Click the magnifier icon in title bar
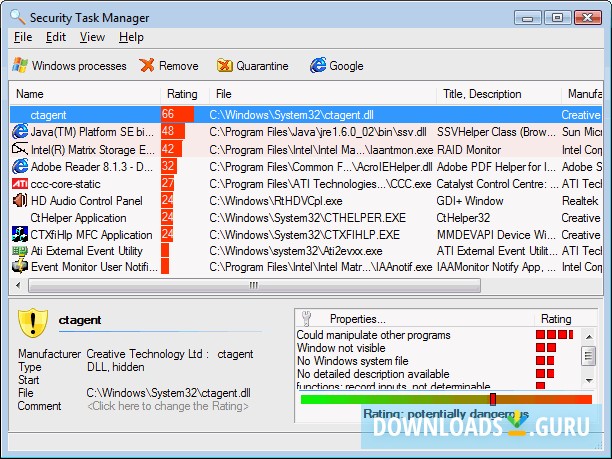The image size is (612, 459). (x=18, y=17)
